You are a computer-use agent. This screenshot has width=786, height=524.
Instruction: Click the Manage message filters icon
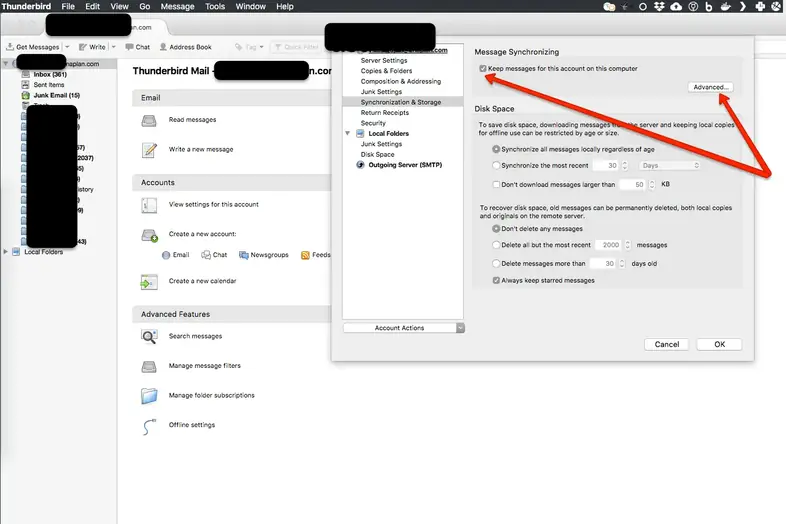coord(149,367)
